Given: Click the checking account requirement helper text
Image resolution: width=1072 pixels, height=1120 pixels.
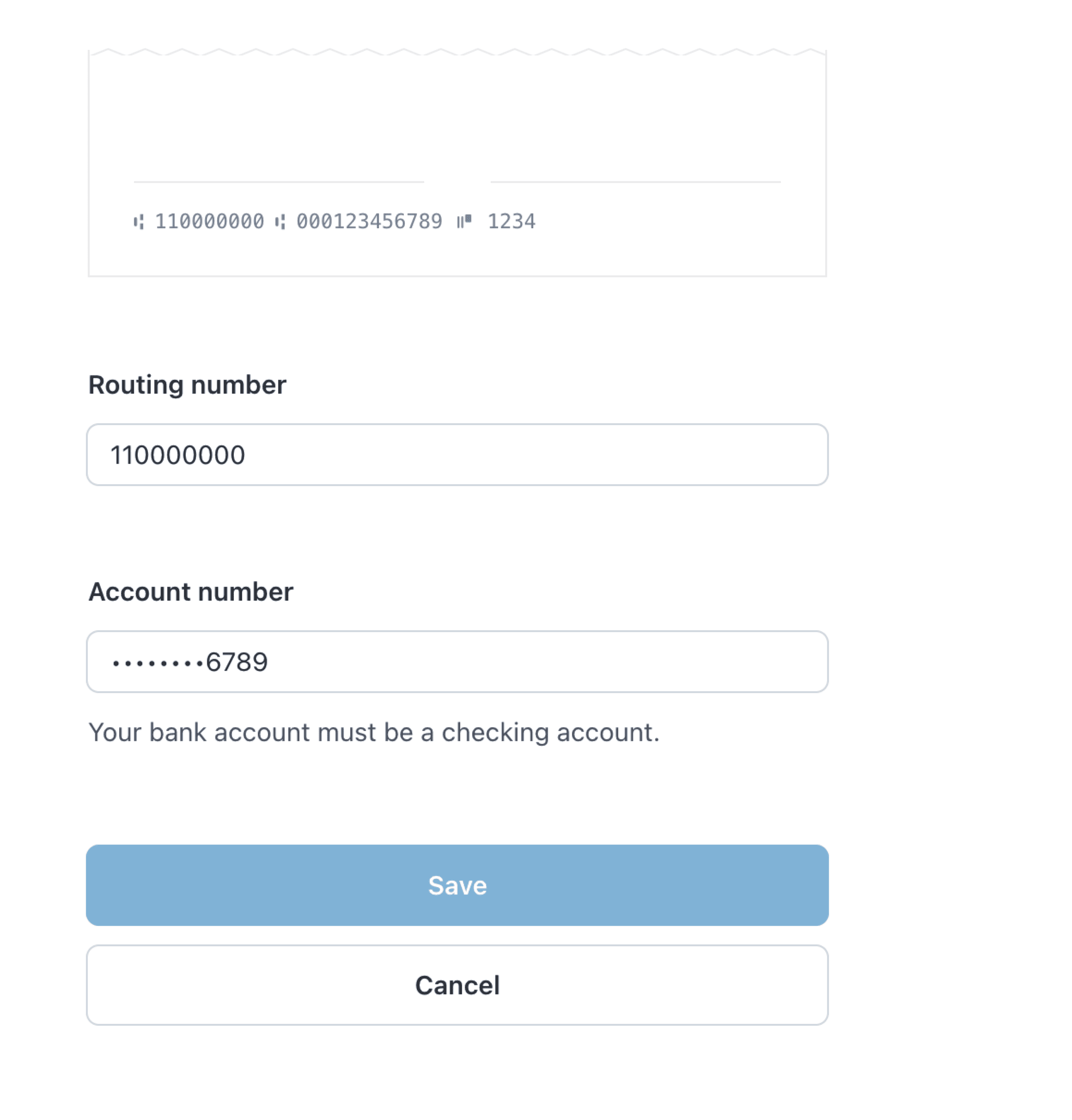Looking at the screenshot, I should pos(374,732).
